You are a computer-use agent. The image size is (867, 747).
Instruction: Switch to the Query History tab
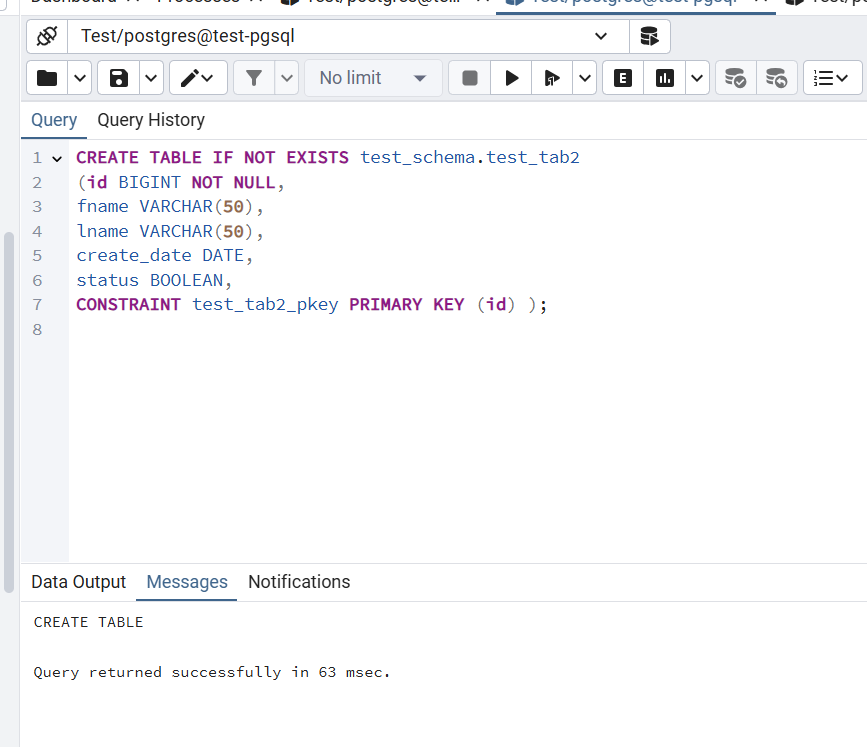click(x=151, y=120)
